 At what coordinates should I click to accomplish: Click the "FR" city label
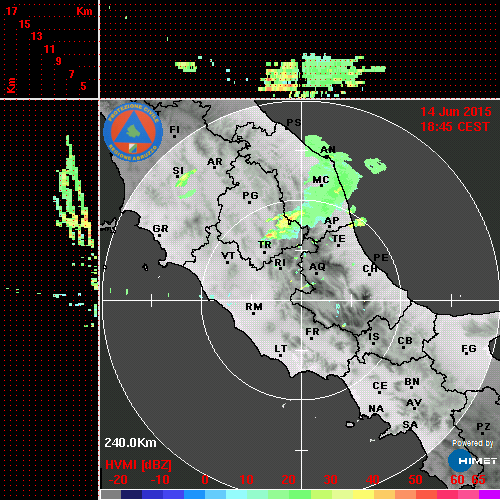point(312,332)
